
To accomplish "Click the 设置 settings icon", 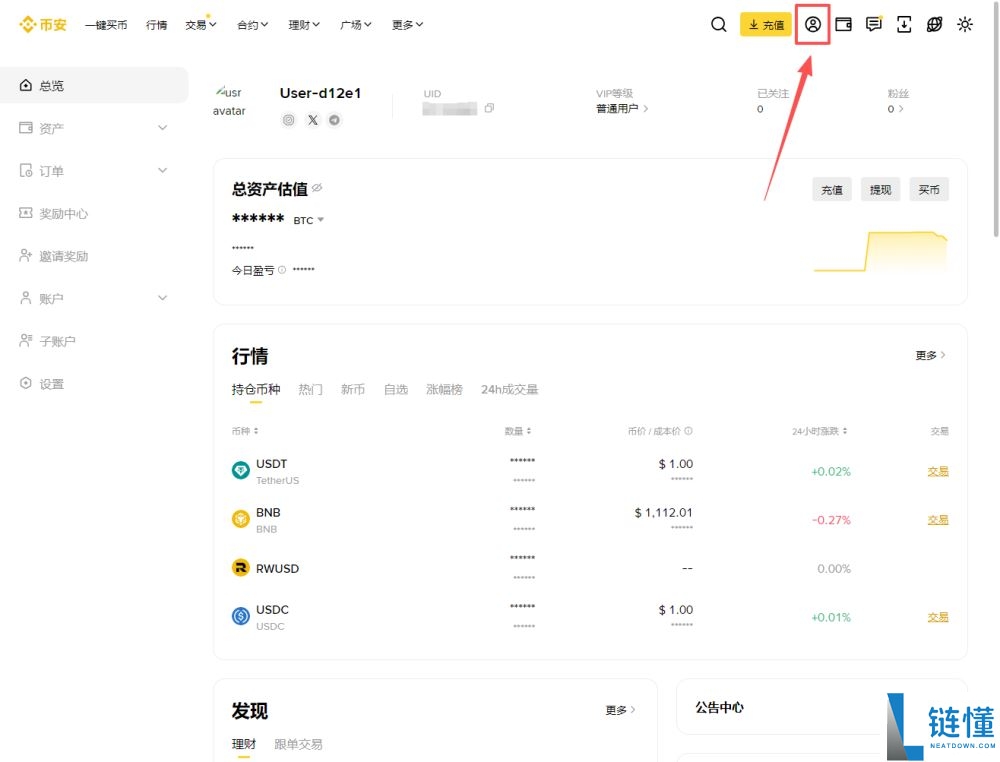I will tap(26, 383).
